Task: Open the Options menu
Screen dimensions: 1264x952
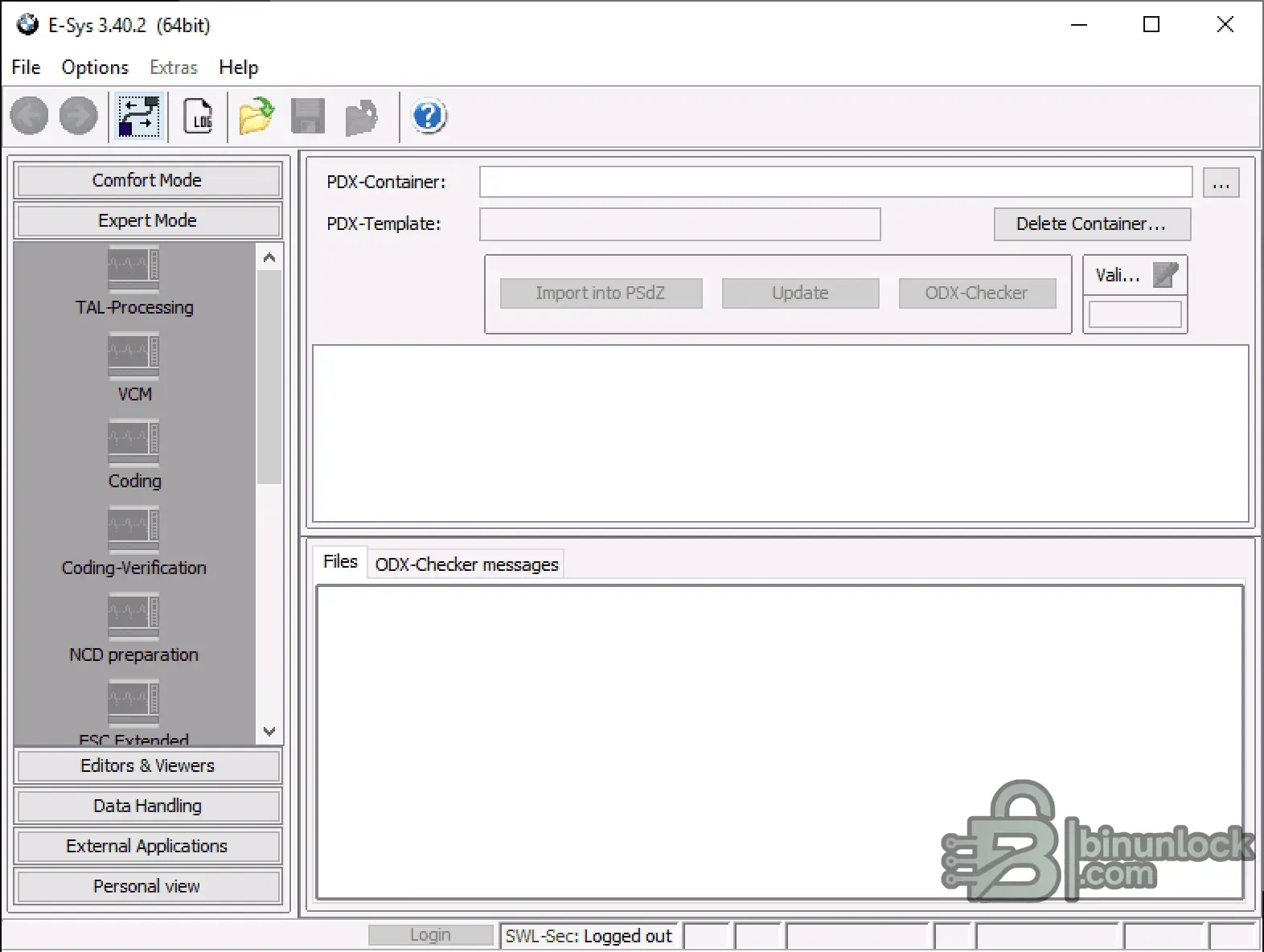Action: click(95, 68)
